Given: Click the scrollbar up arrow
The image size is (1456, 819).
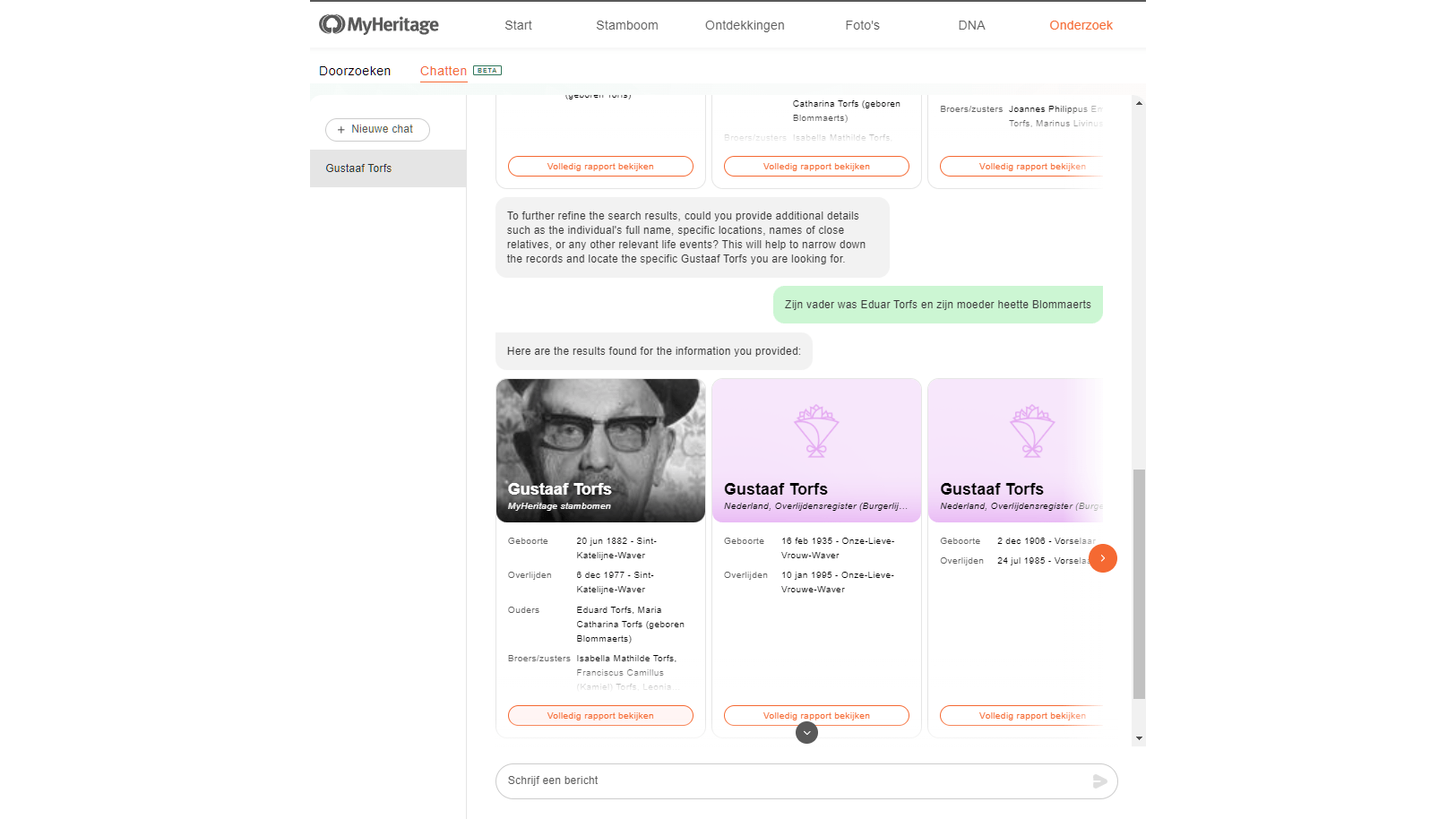Looking at the screenshot, I should click(x=1139, y=103).
